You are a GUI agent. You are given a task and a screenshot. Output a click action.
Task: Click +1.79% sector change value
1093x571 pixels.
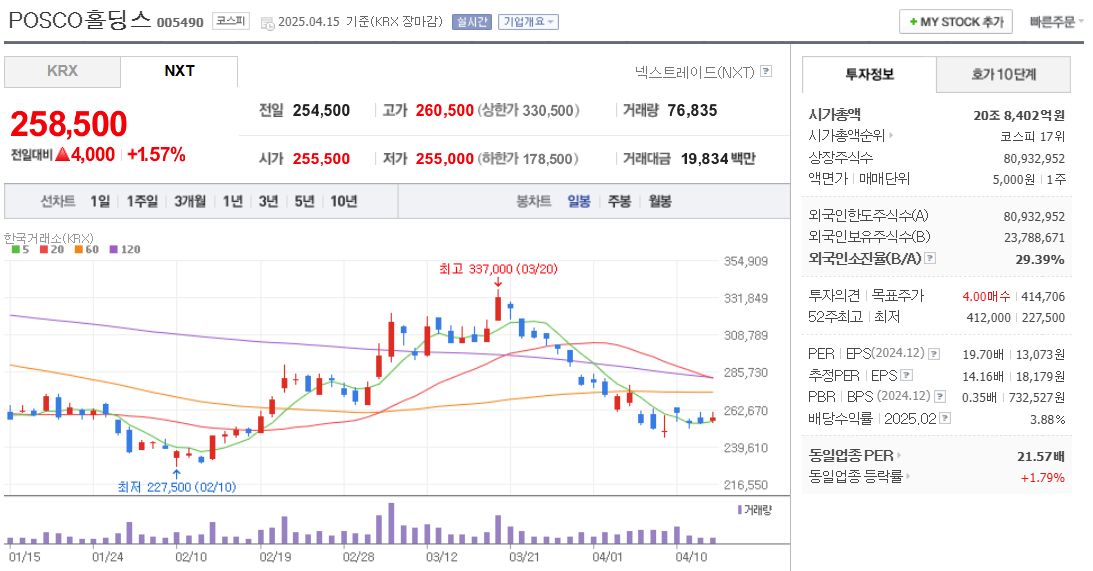tap(1043, 478)
